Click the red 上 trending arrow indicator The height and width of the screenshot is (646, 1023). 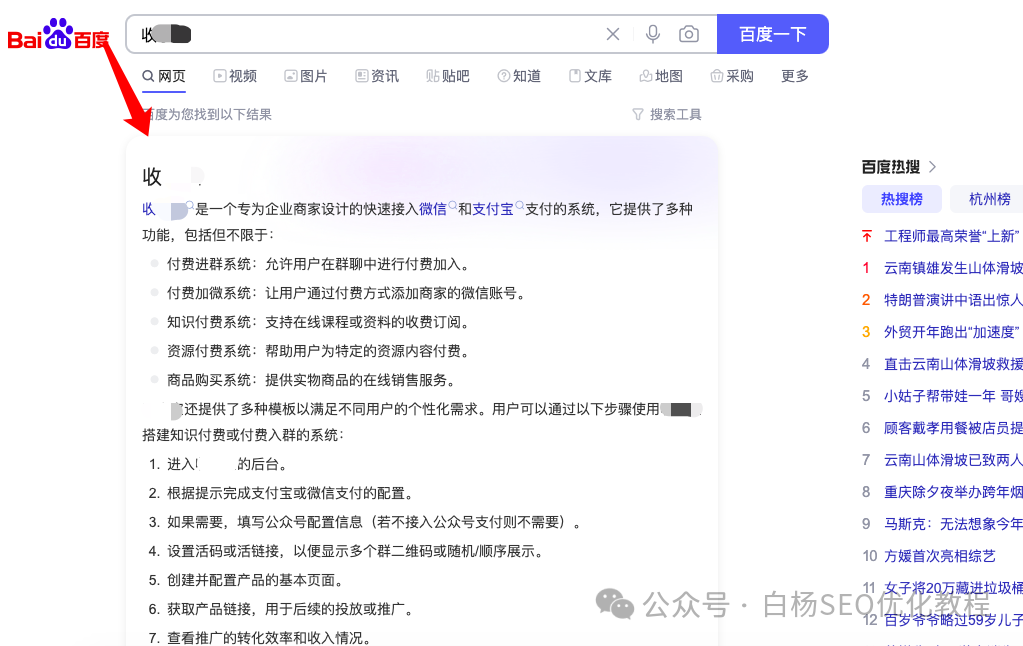pos(865,236)
